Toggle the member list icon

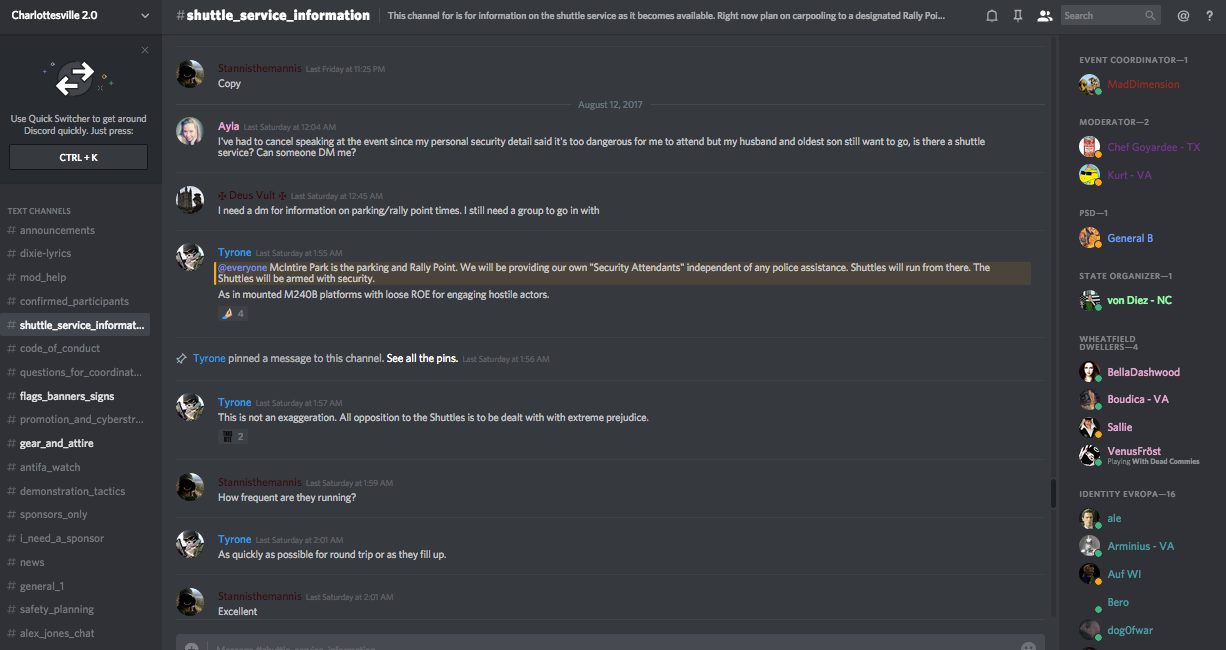[1045, 16]
